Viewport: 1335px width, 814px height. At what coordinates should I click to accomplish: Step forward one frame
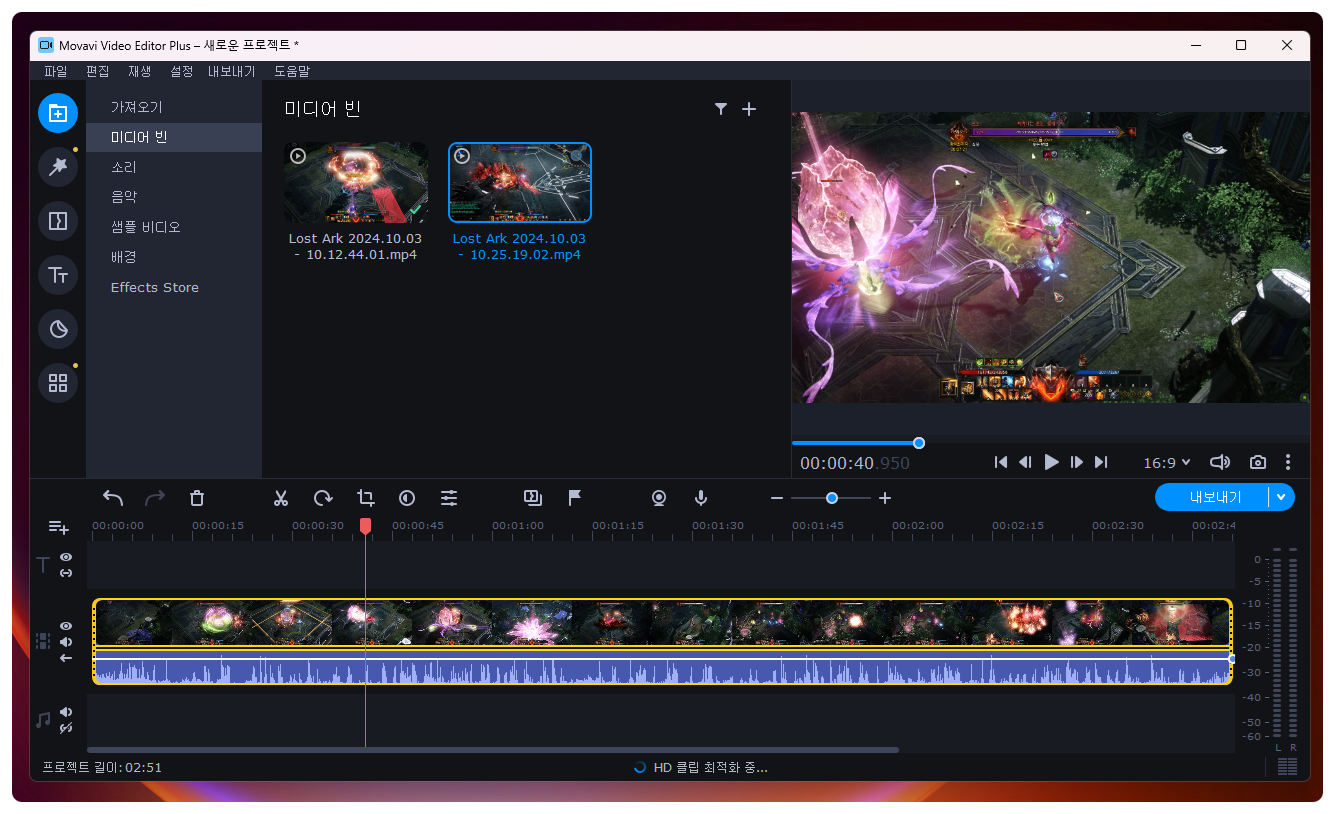point(1077,462)
